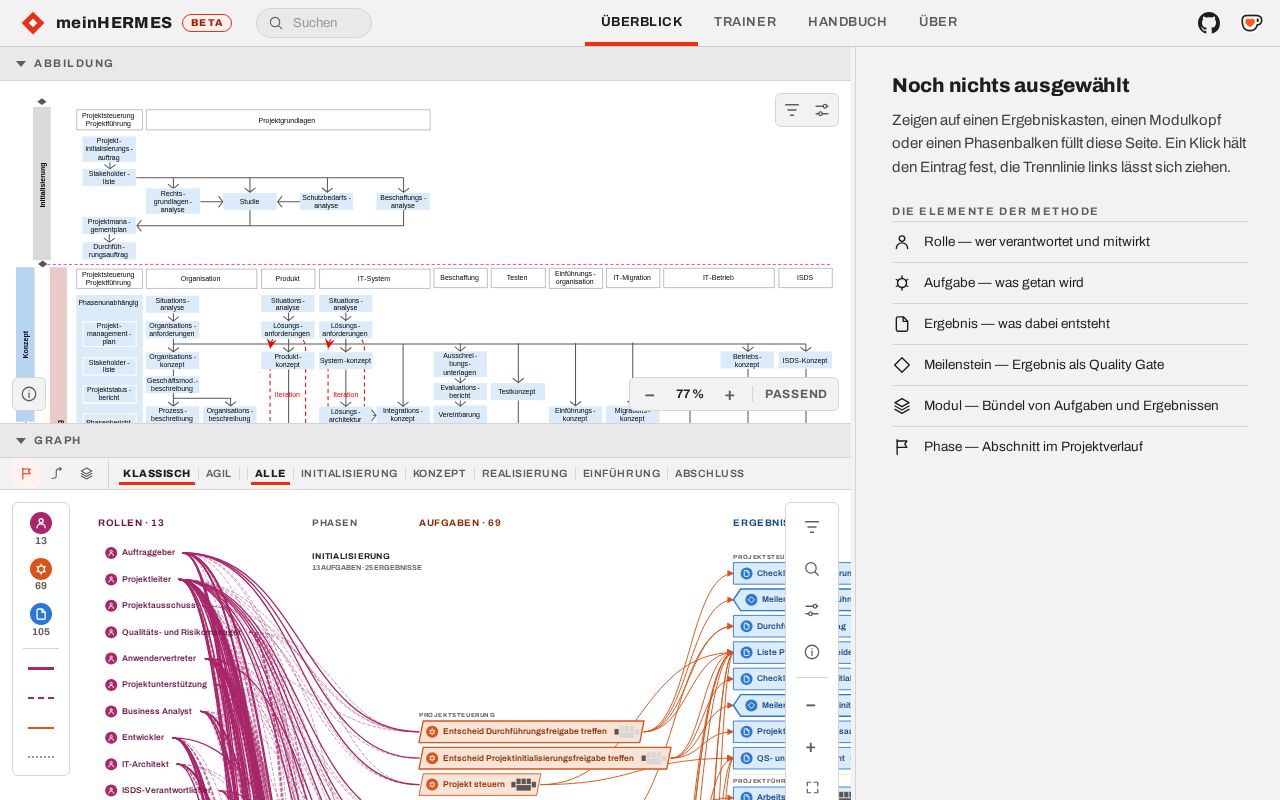Click the roles count icon showing 13
The image size is (1280, 800).
point(41,523)
